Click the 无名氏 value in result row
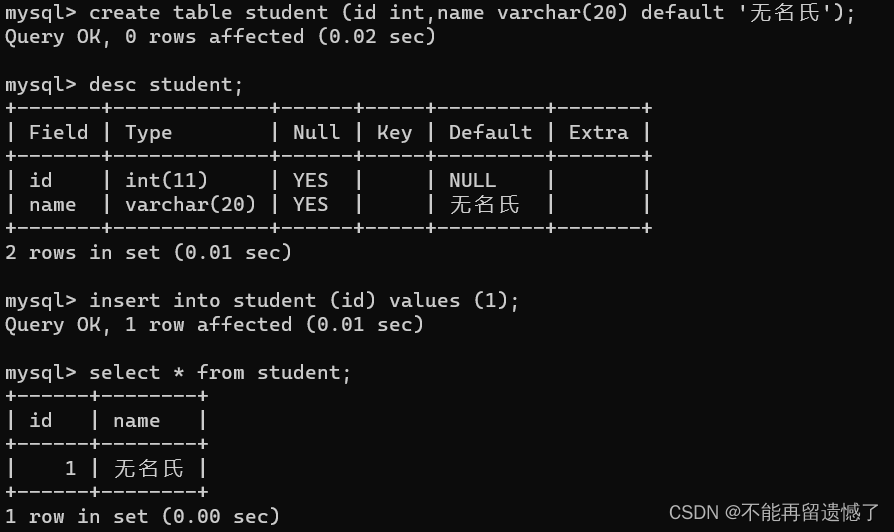 (148, 468)
